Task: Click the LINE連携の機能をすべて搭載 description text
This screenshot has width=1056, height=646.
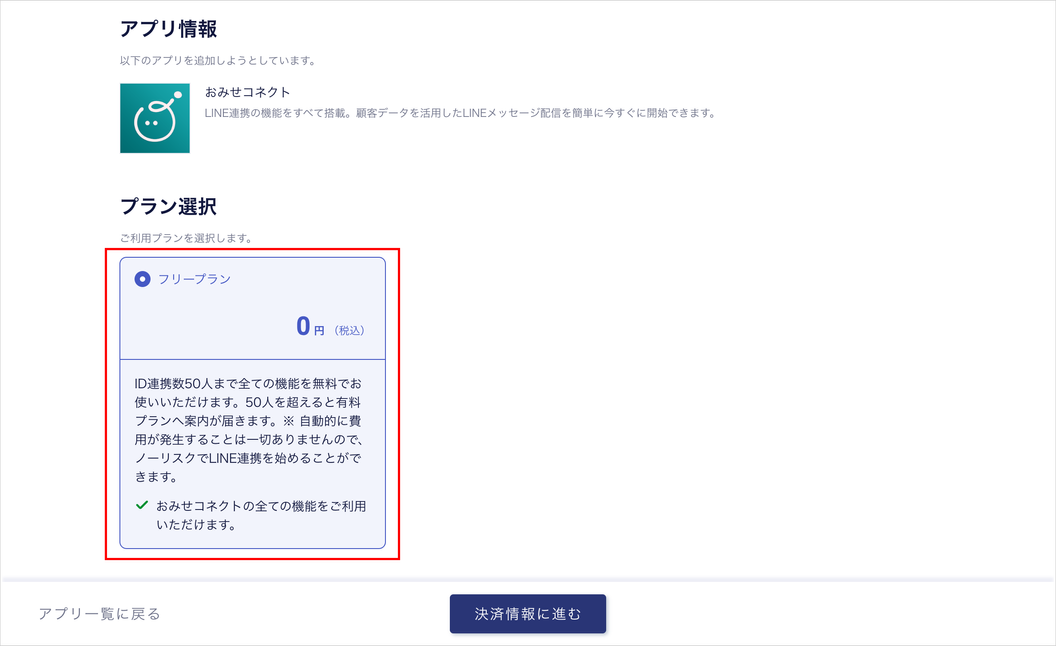Action: pyautogui.click(x=460, y=113)
